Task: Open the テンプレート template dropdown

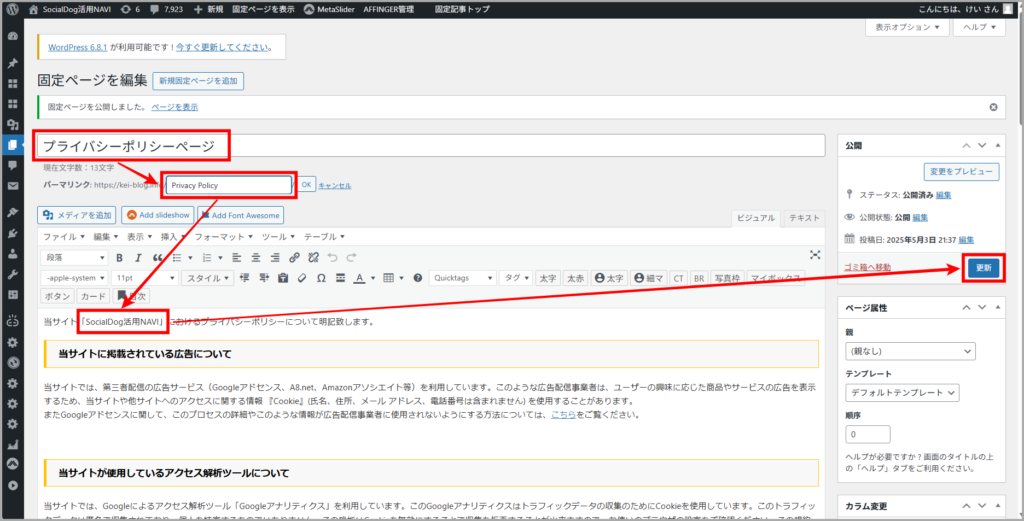Action: [x=902, y=393]
